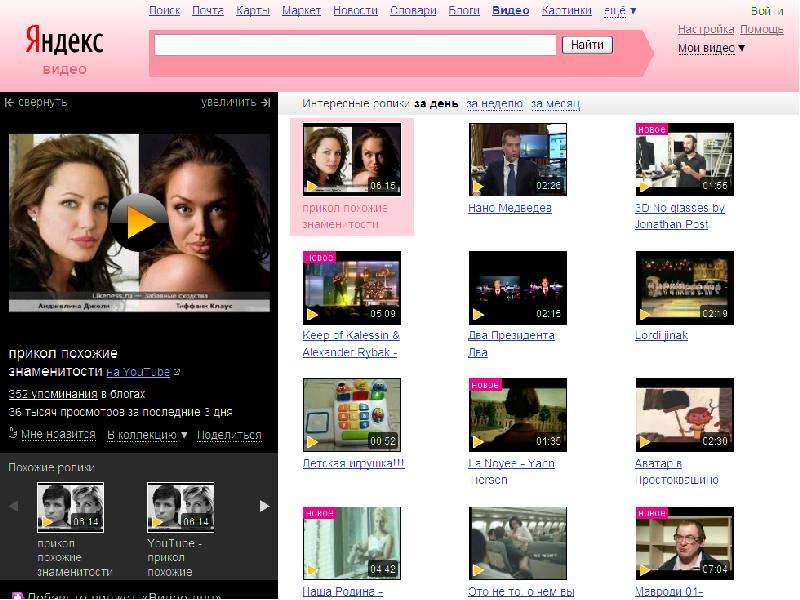Click the thumbs-up «Мне нравится» icon
This screenshot has height=600, width=800.
[13, 434]
